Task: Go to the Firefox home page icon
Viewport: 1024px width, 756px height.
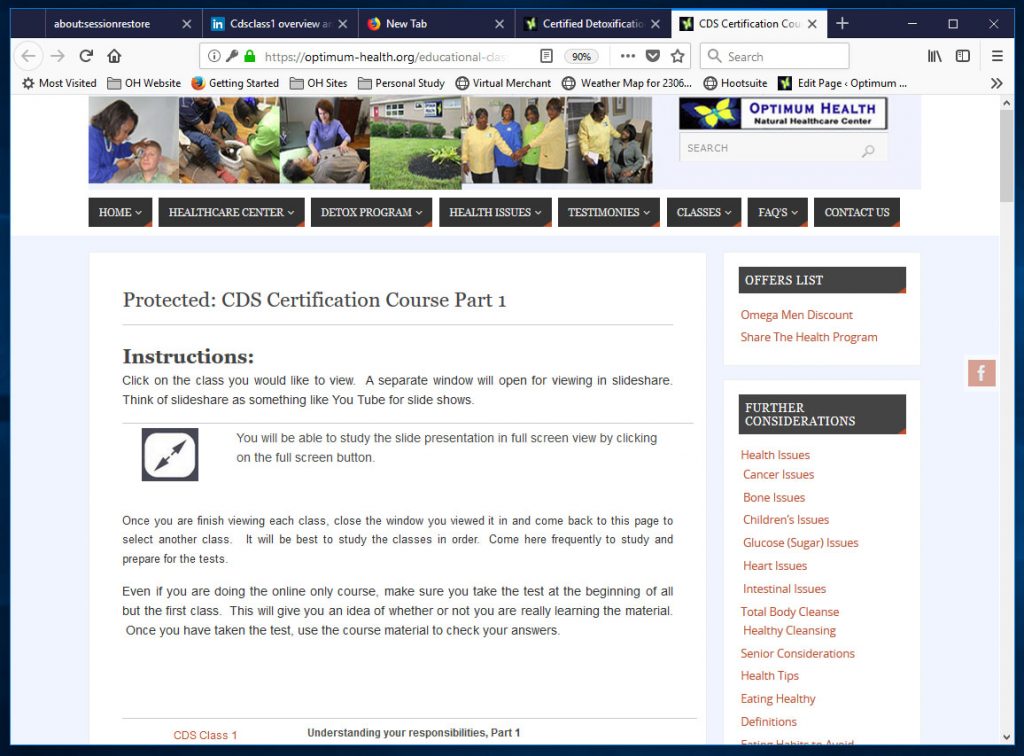Action: coord(114,56)
